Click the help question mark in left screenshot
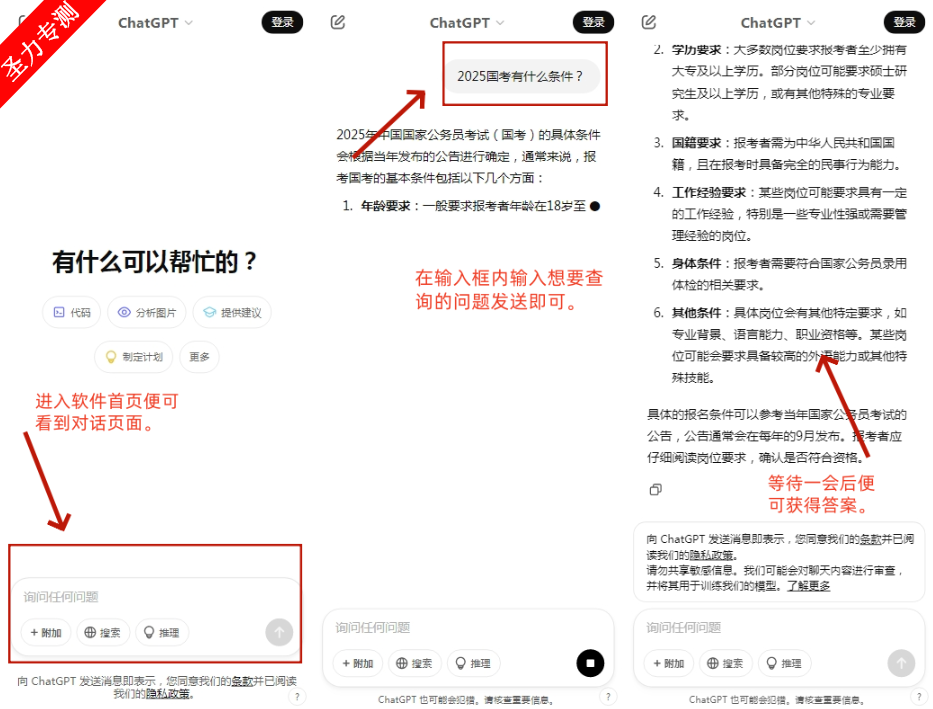The height and width of the screenshot is (709, 933). coord(297,697)
